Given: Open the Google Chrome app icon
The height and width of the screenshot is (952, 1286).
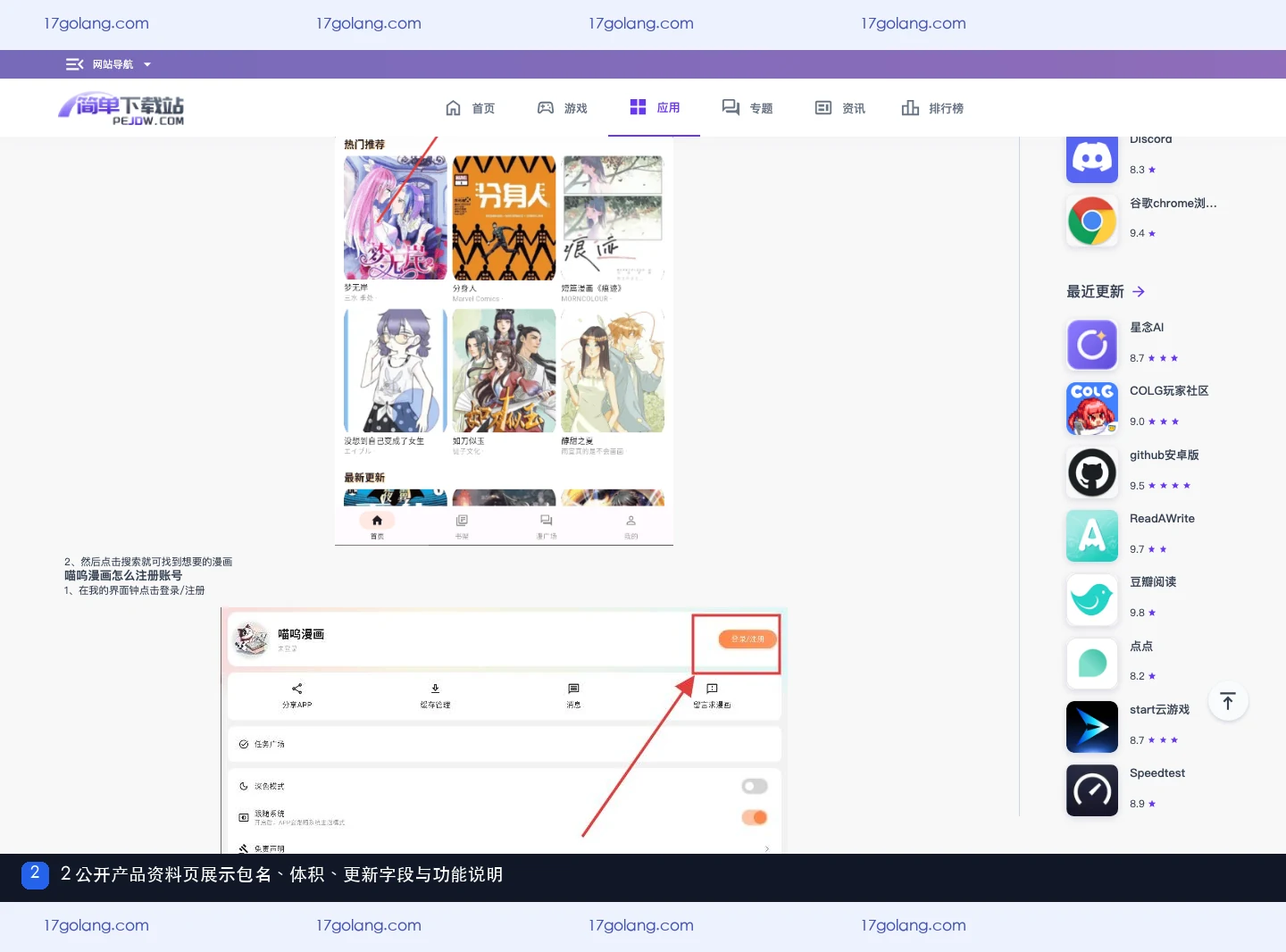Looking at the screenshot, I should pos(1091,221).
